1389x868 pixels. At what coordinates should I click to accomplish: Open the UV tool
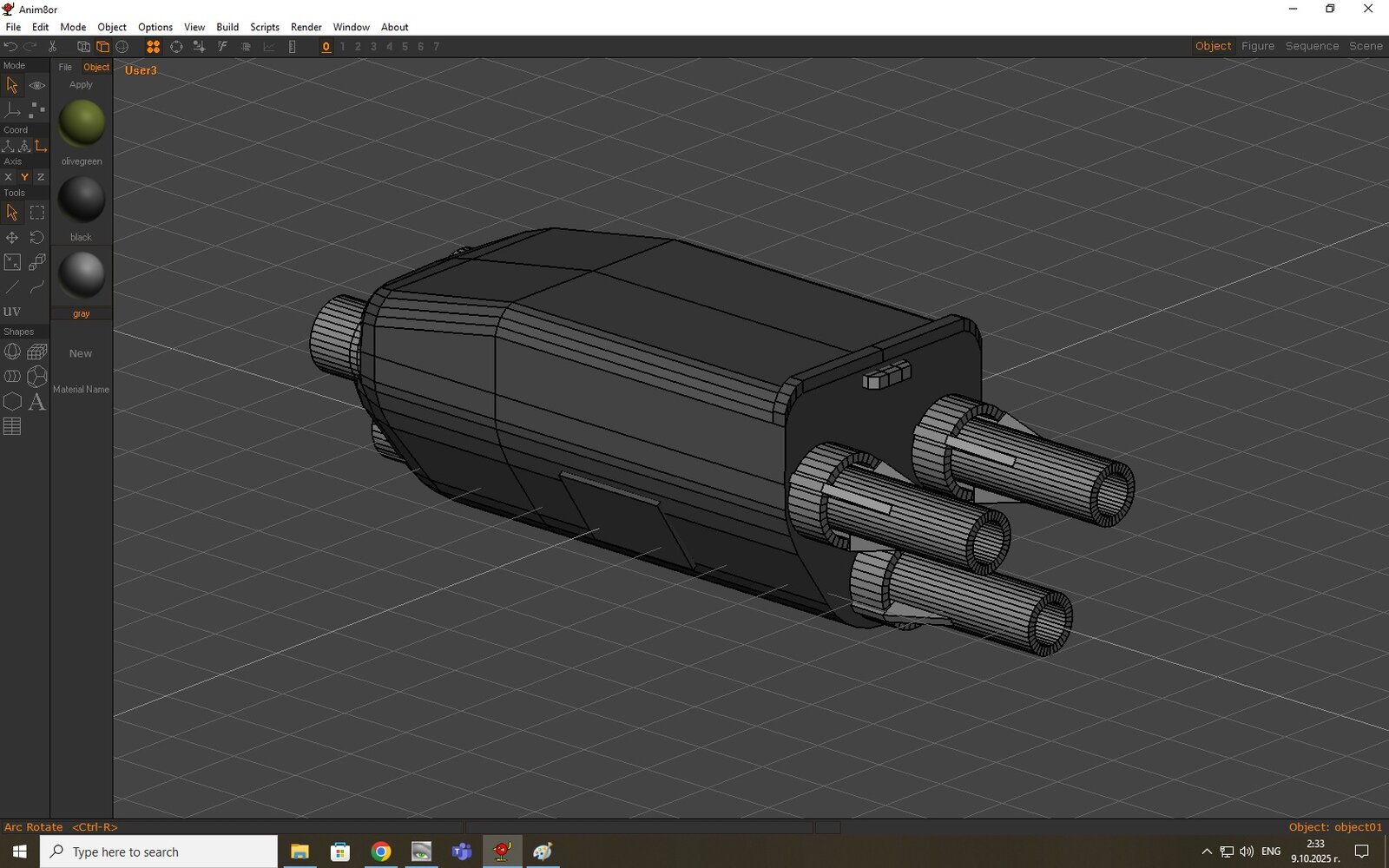pos(12,311)
